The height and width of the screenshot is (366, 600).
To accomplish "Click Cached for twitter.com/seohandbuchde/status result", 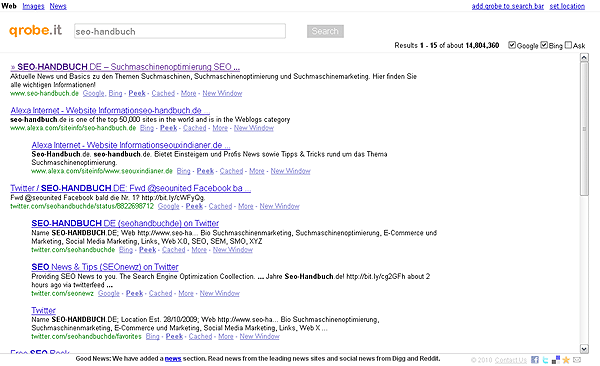I will 220,206.
